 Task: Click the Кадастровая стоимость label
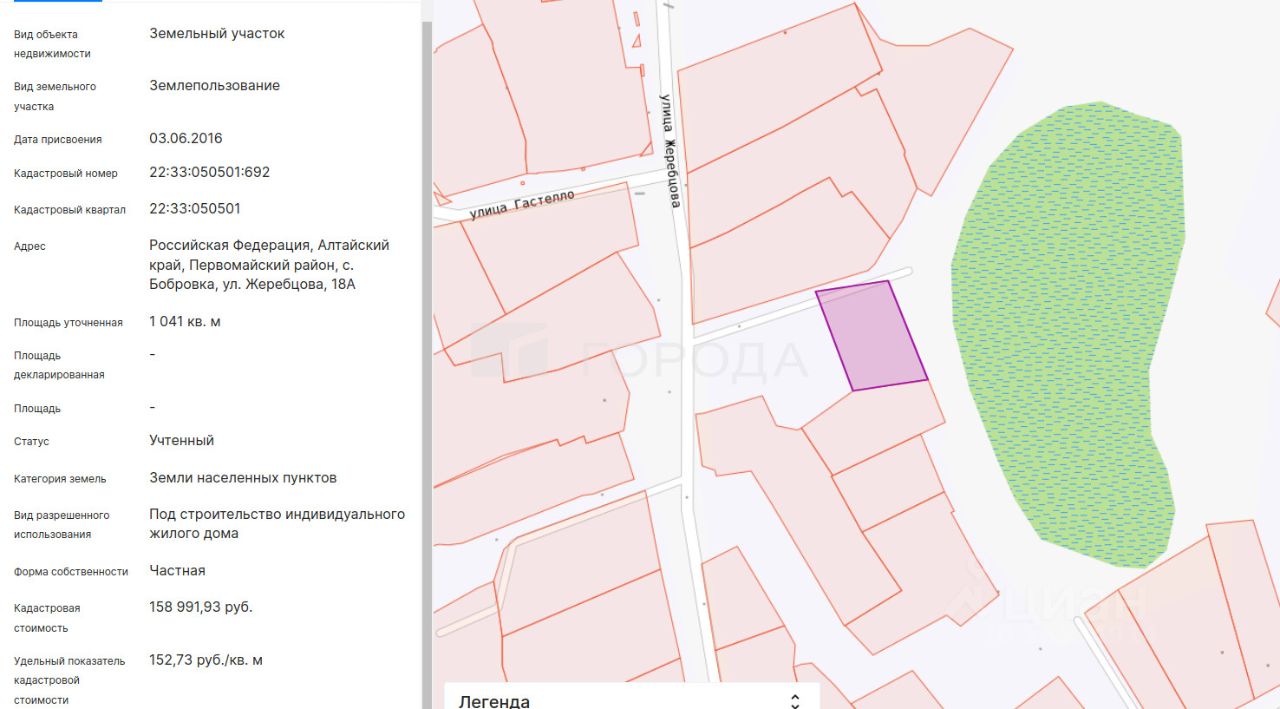(x=47, y=618)
